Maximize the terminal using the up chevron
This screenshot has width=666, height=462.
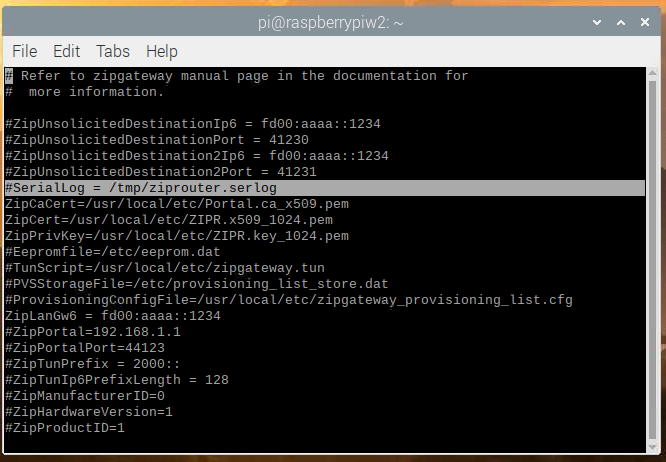(x=621, y=22)
